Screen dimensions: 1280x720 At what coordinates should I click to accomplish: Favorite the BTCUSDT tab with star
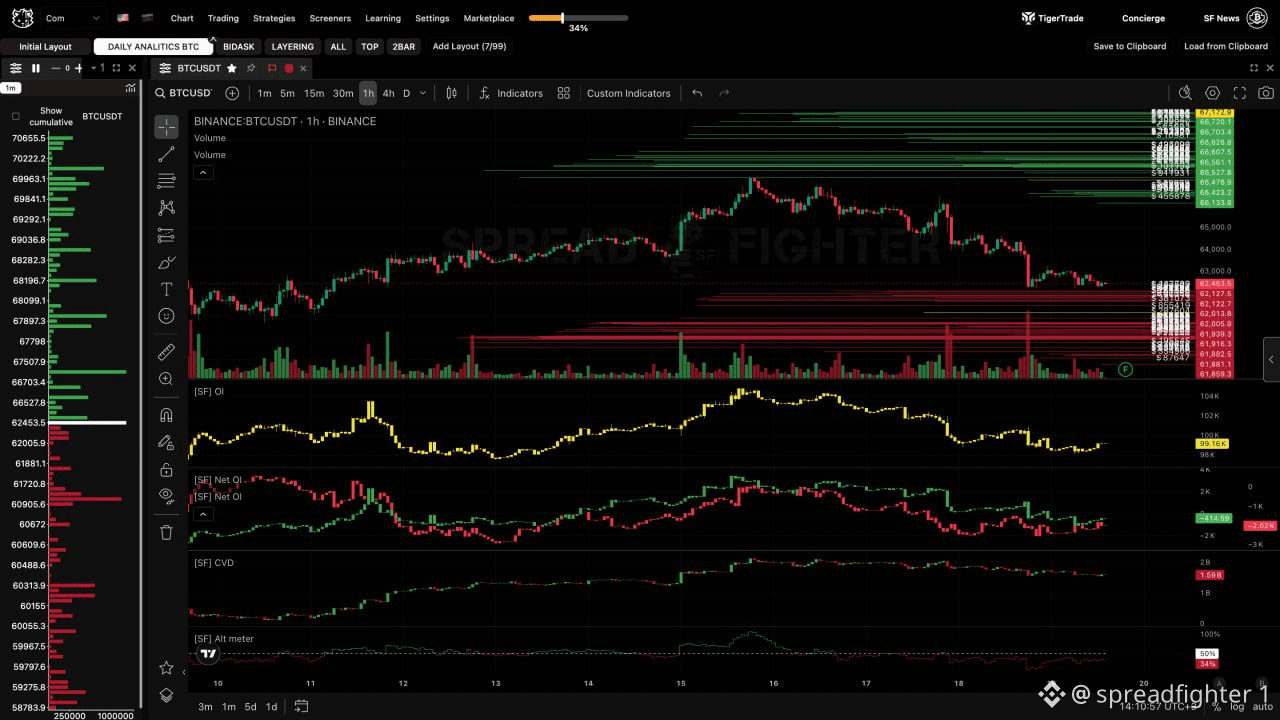[232, 68]
